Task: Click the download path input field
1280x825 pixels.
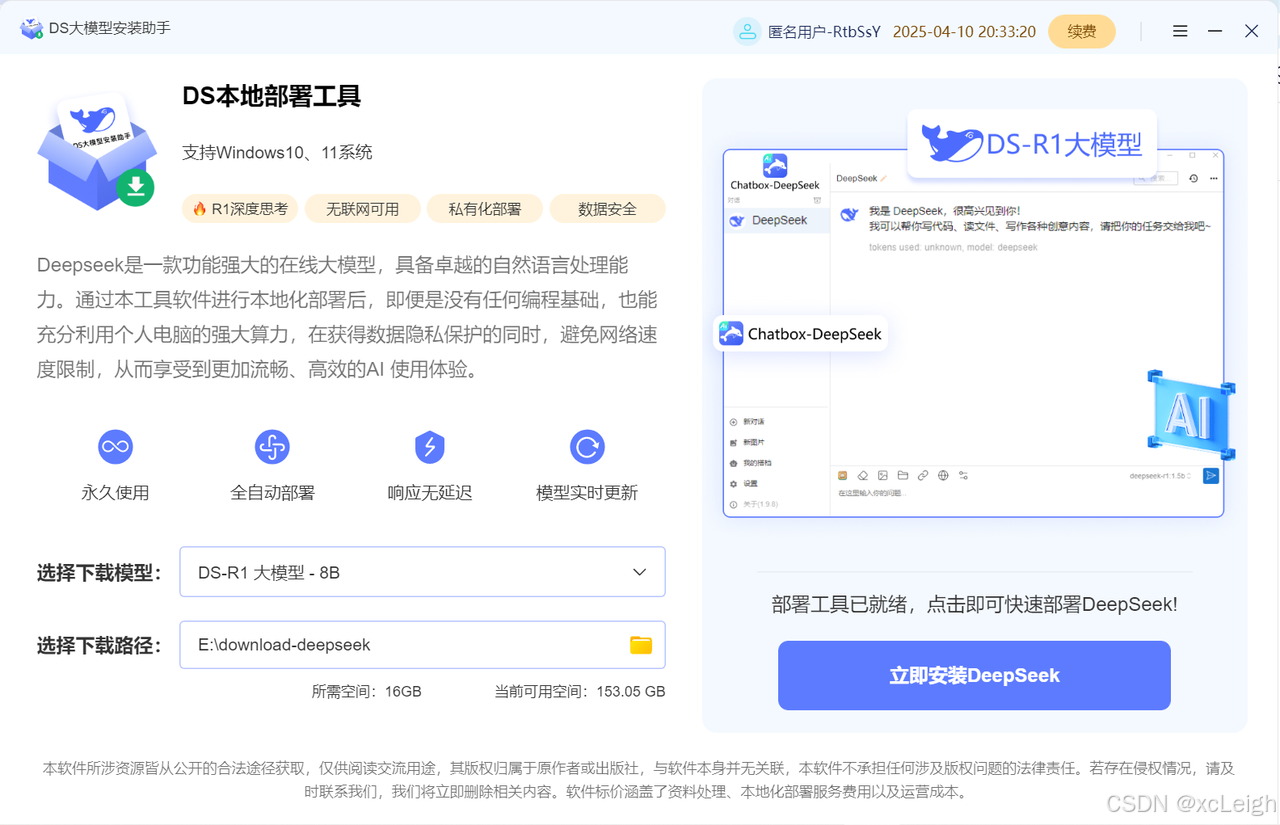Action: click(422, 645)
